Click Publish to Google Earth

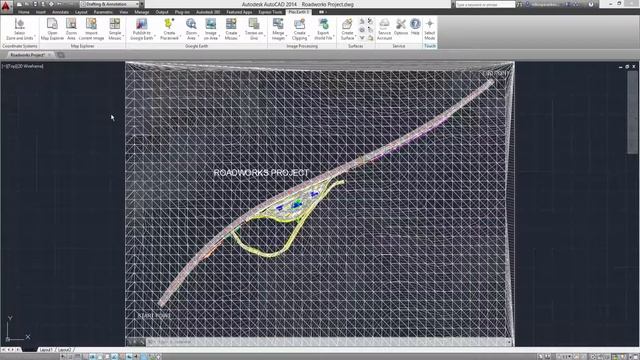click(142, 29)
